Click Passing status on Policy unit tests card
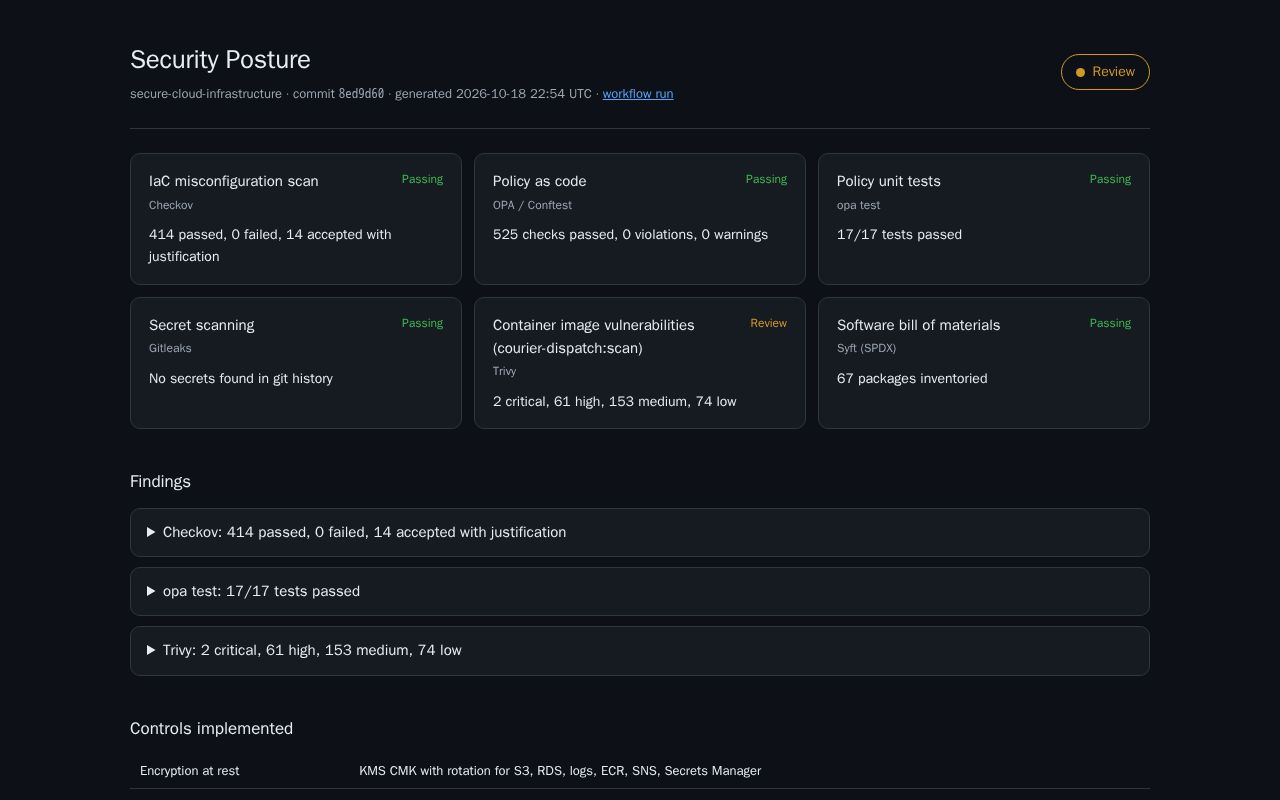Screen dimensions: 1280x800 [x=1110, y=179]
